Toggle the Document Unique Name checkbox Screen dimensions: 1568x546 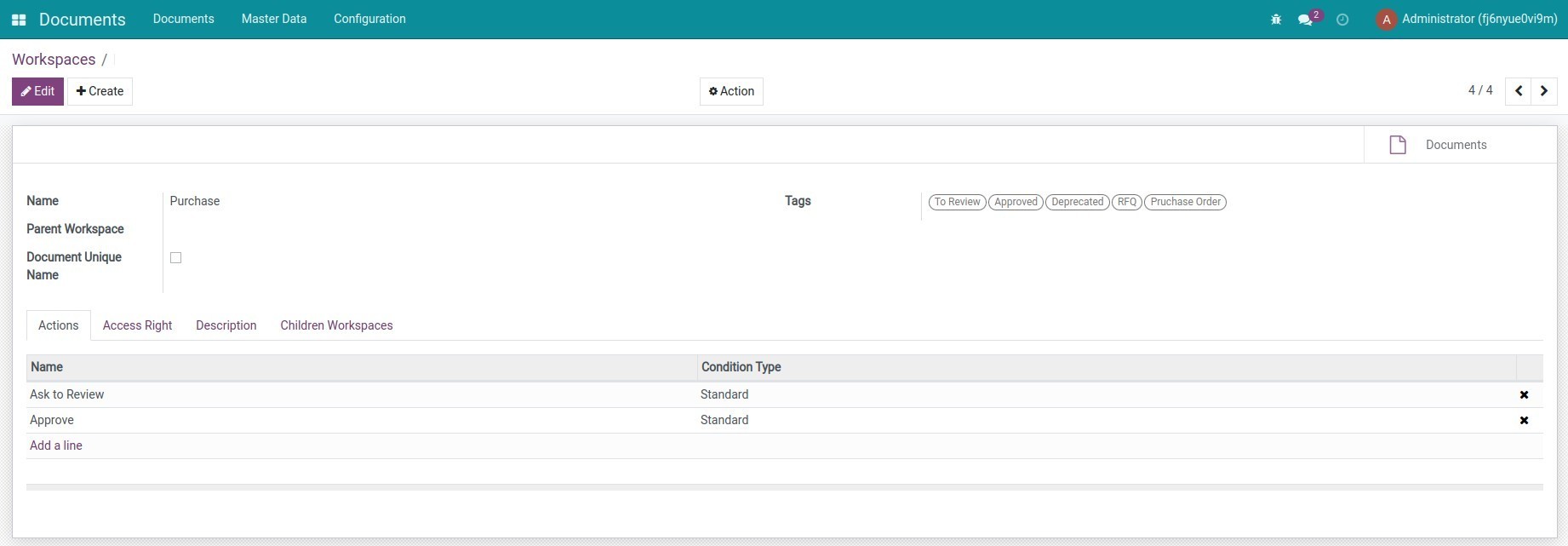[x=176, y=258]
